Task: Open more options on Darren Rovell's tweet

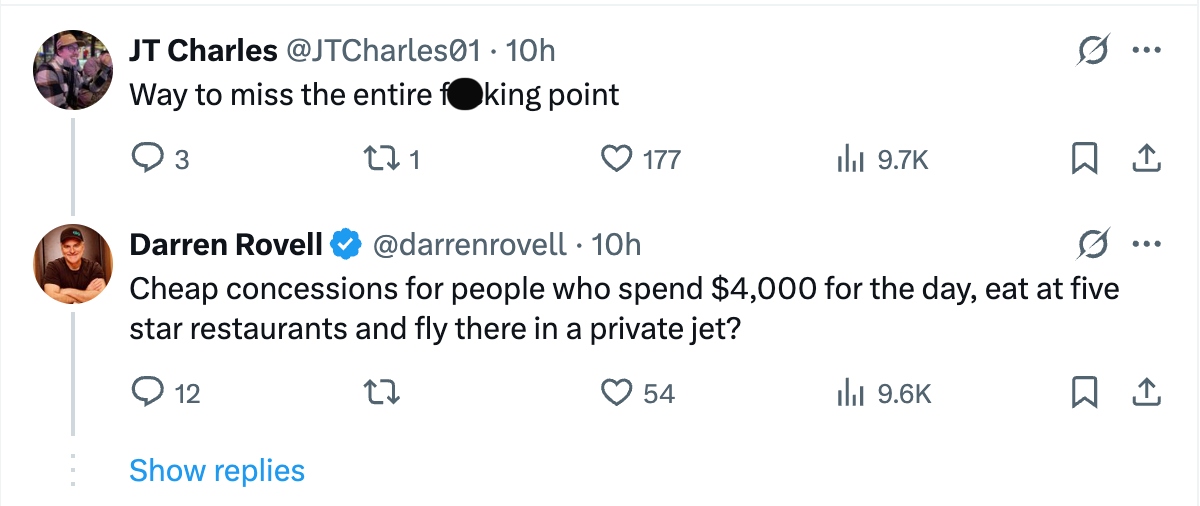Action: (1145, 245)
